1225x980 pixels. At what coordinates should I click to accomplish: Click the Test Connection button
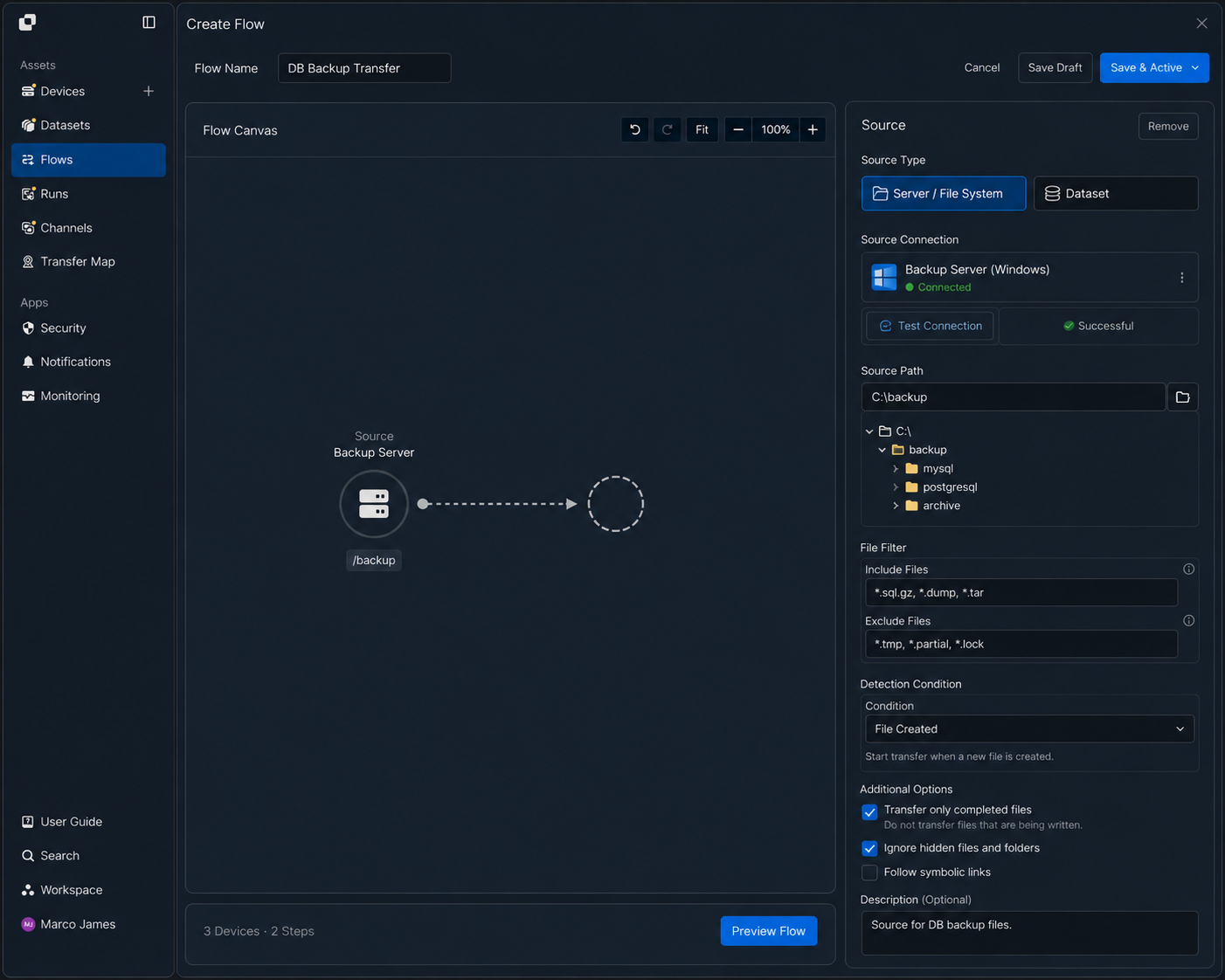point(931,326)
